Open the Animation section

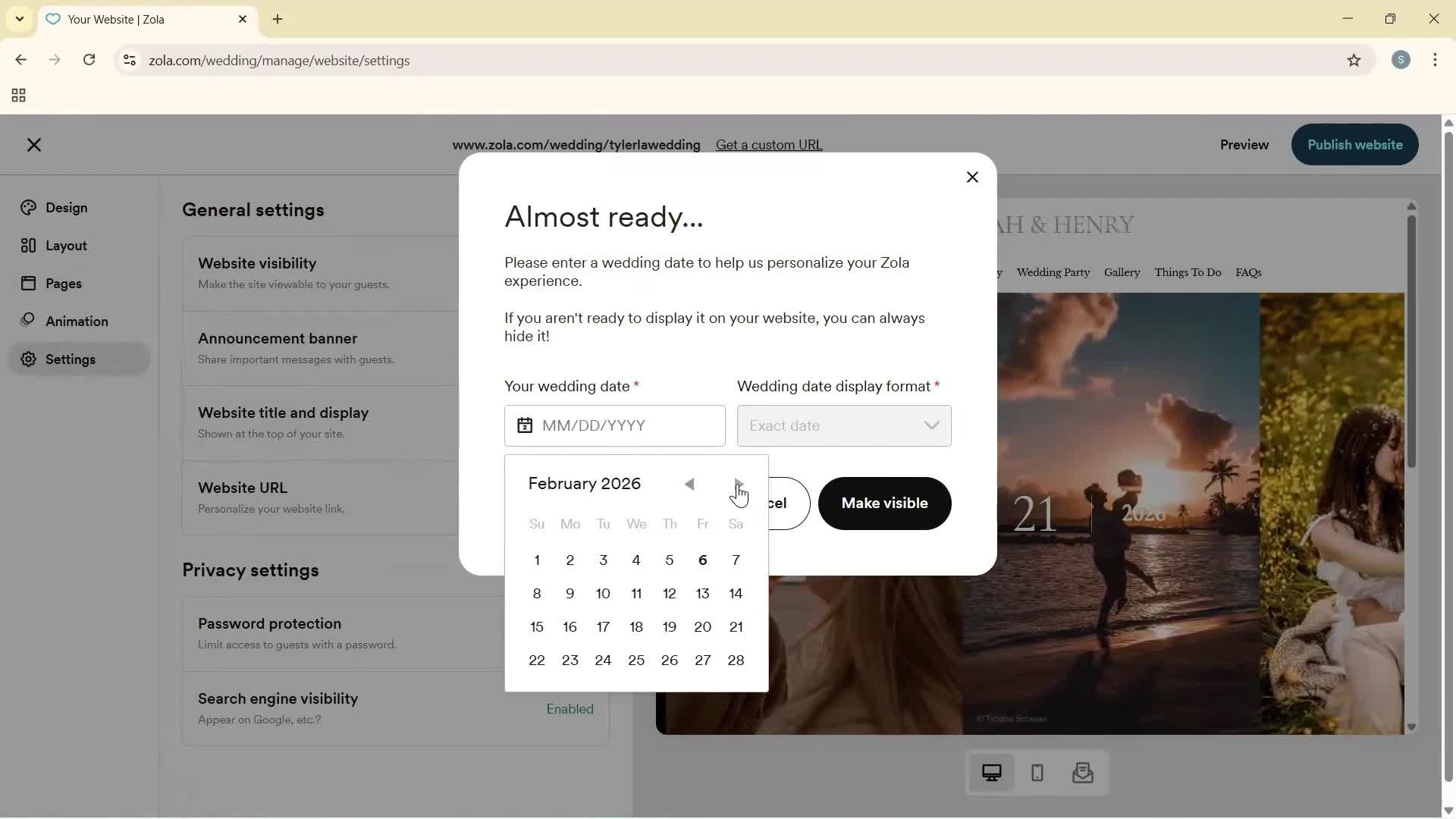coord(76,321)
